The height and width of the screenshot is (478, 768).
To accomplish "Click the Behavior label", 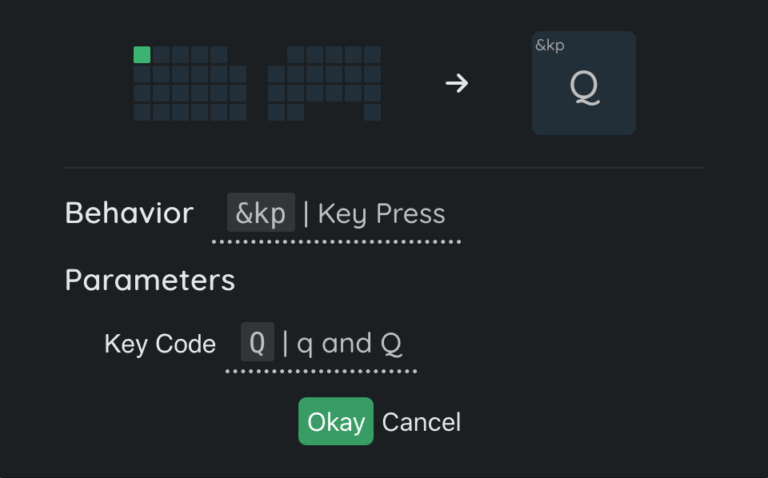I will tap(129, 213).
